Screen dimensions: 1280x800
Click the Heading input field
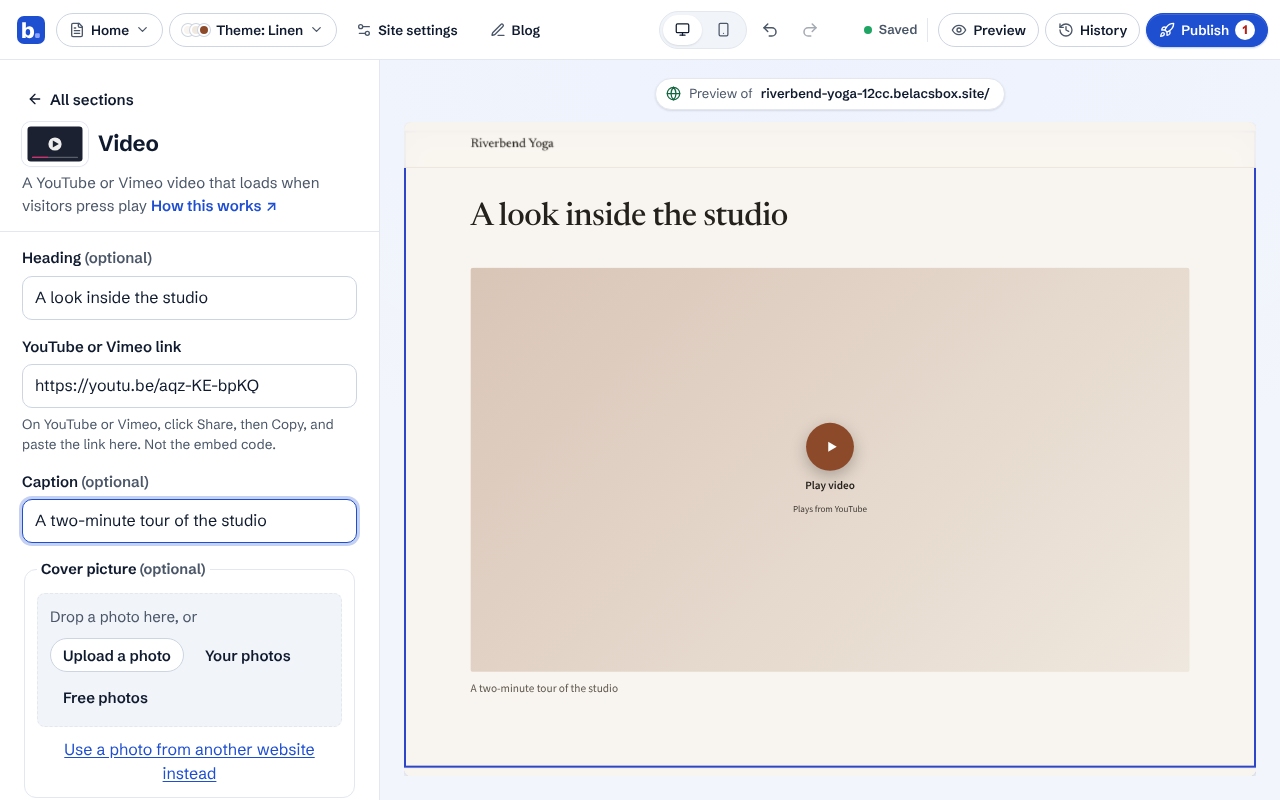[189, 298]
